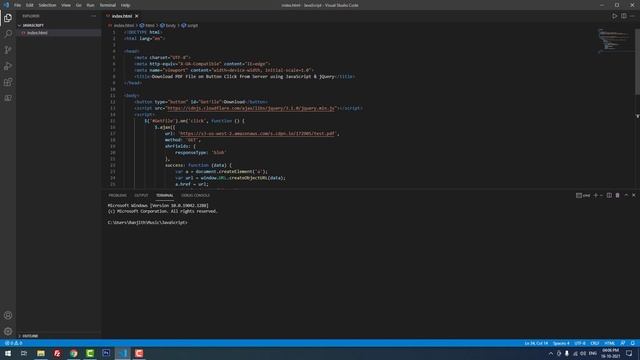Click the terminal prompt line
The width and height of the screenshot is (640, 360).
click(x=148, y=222)
